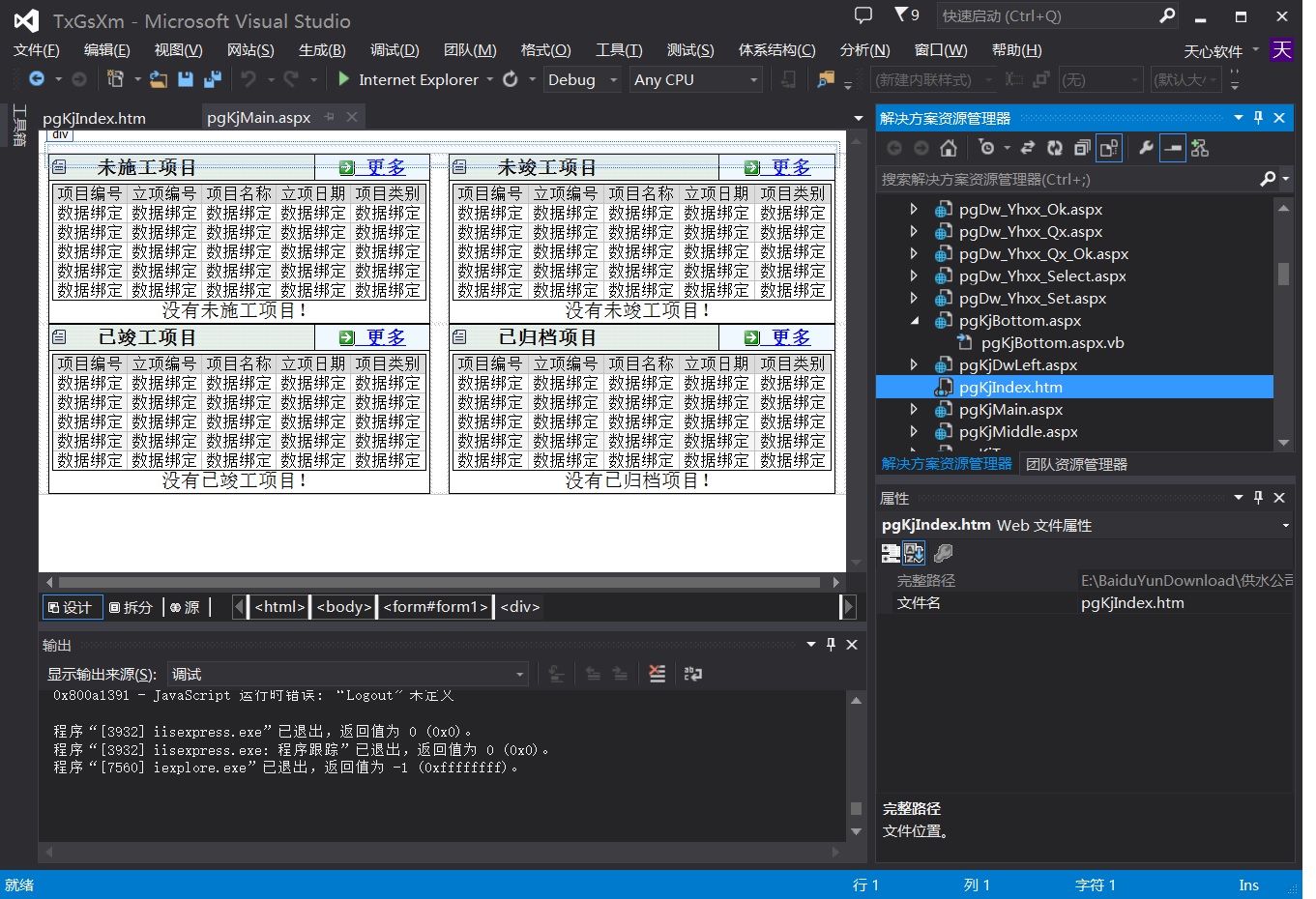Collapse the pgKjBottom.aspx tree node
Viewport: 1316px width, 899px height.
pos(914,320)
